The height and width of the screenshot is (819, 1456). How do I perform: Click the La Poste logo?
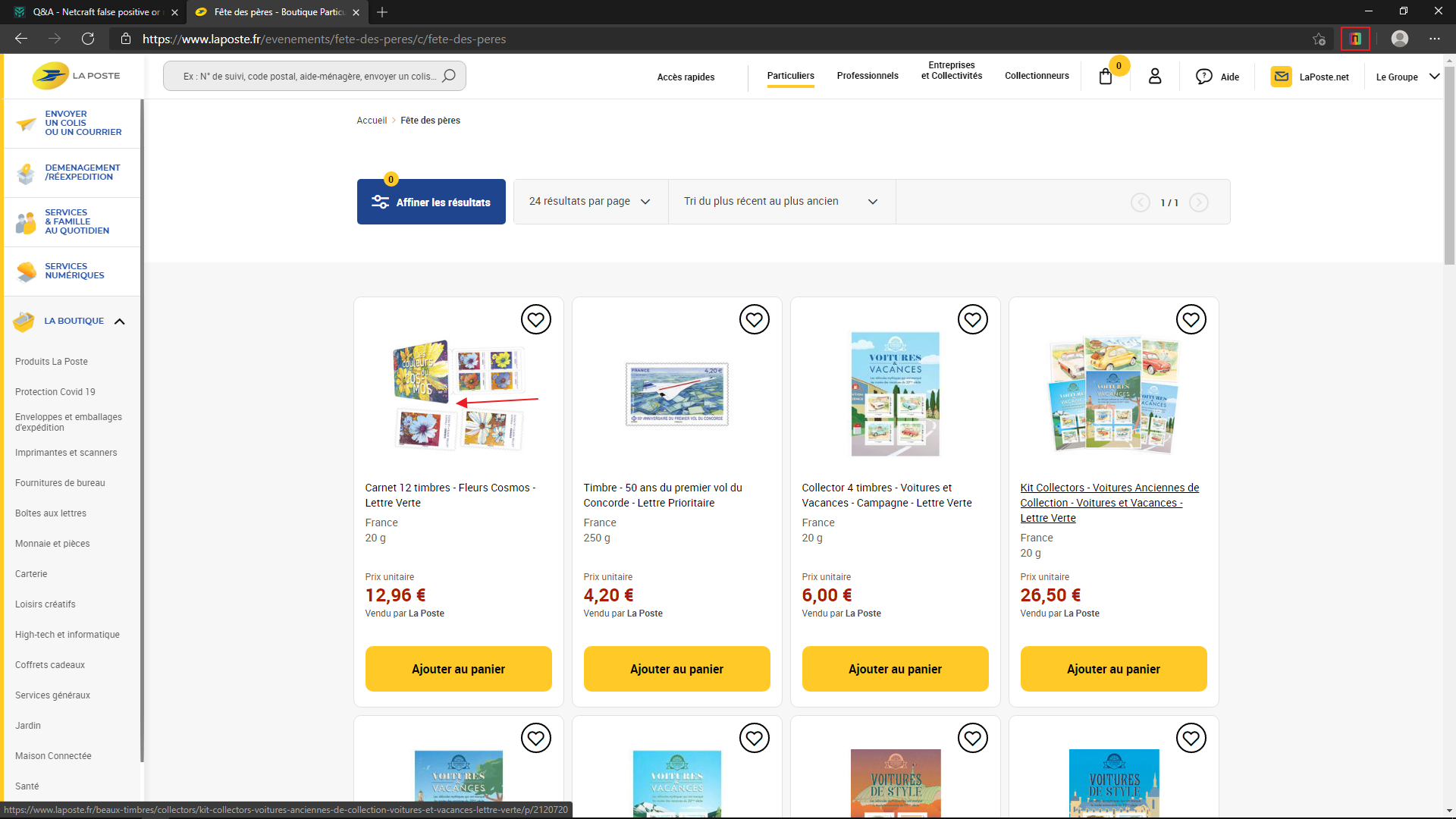76,76
